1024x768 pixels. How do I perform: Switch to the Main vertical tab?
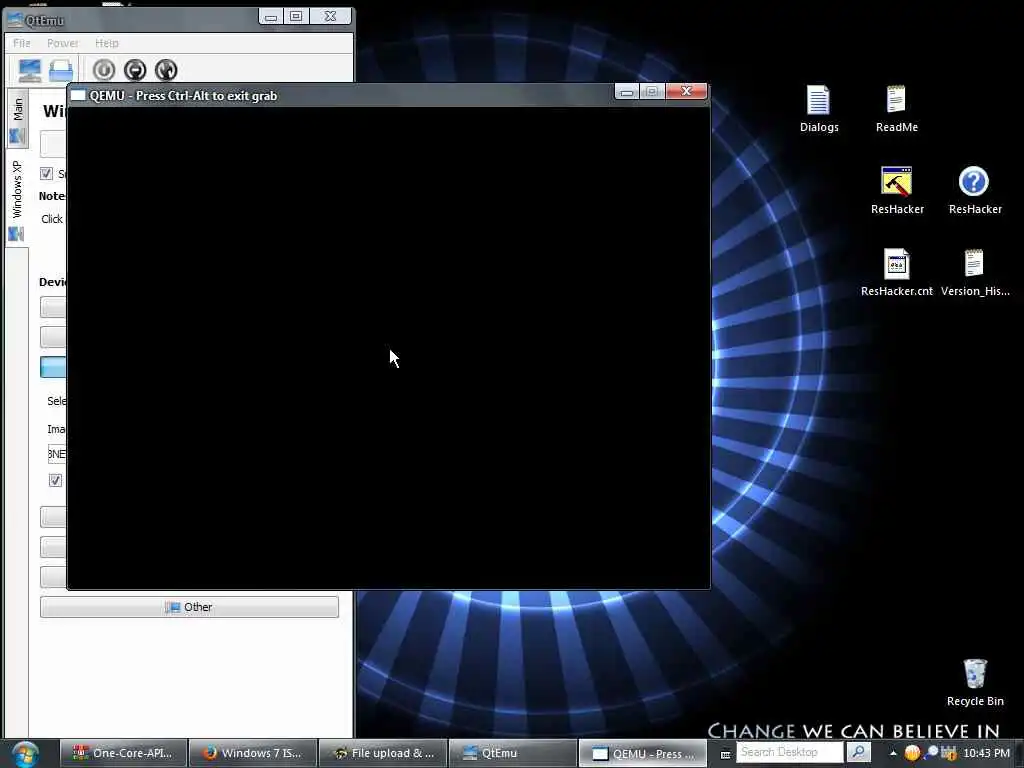18,120
